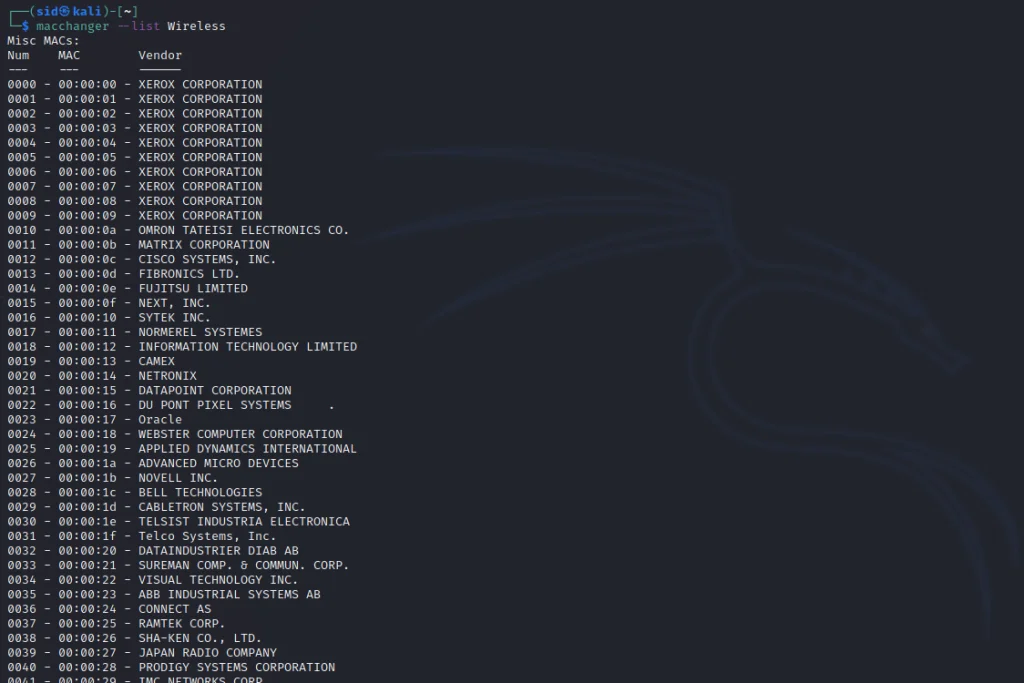The image size is (1024, 683).
Task: Click the DATAPOINT CORPORATION entry
Action: coord(215,390)
